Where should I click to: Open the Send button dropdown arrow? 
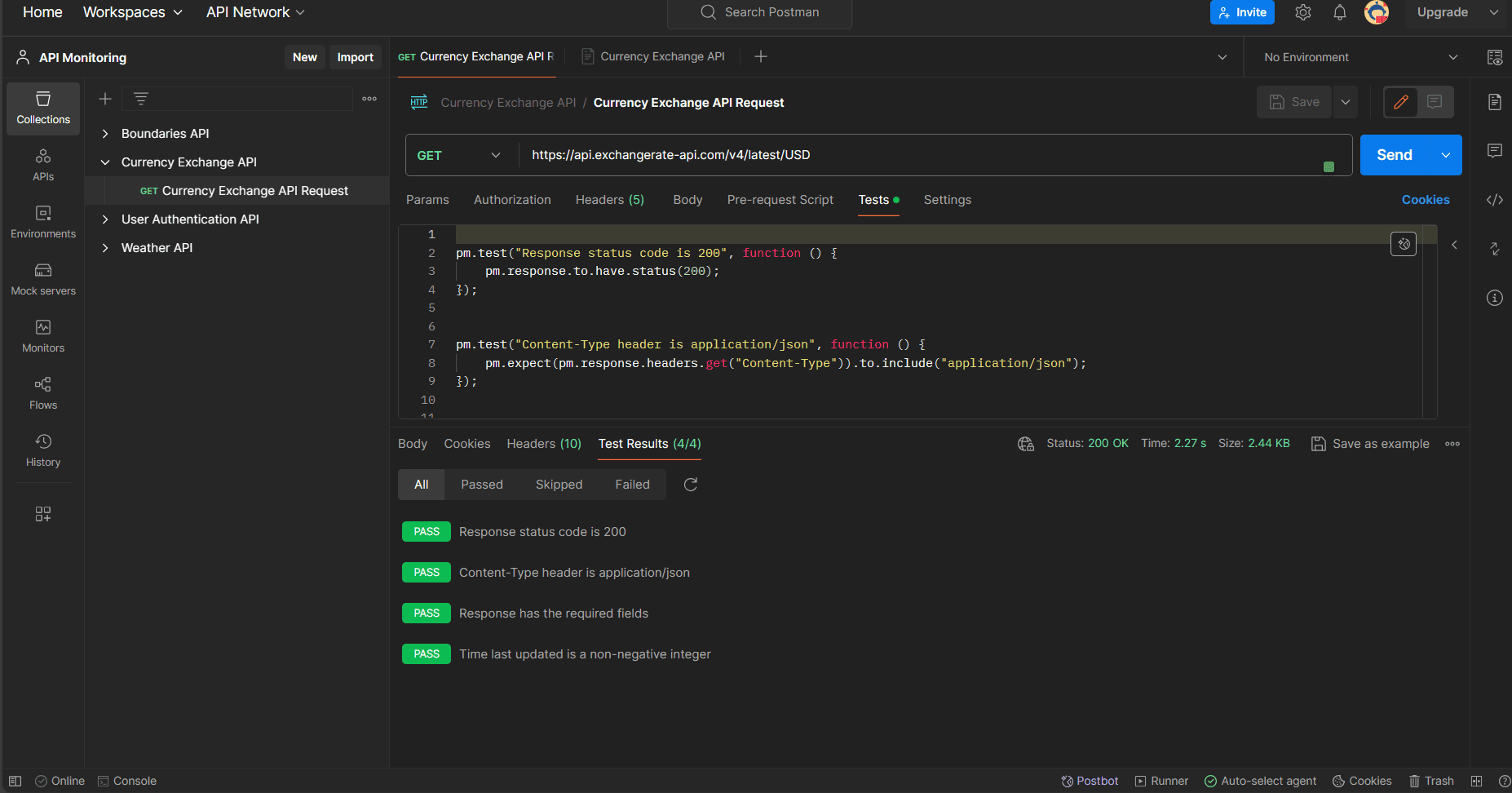(x=1446, y=155)
